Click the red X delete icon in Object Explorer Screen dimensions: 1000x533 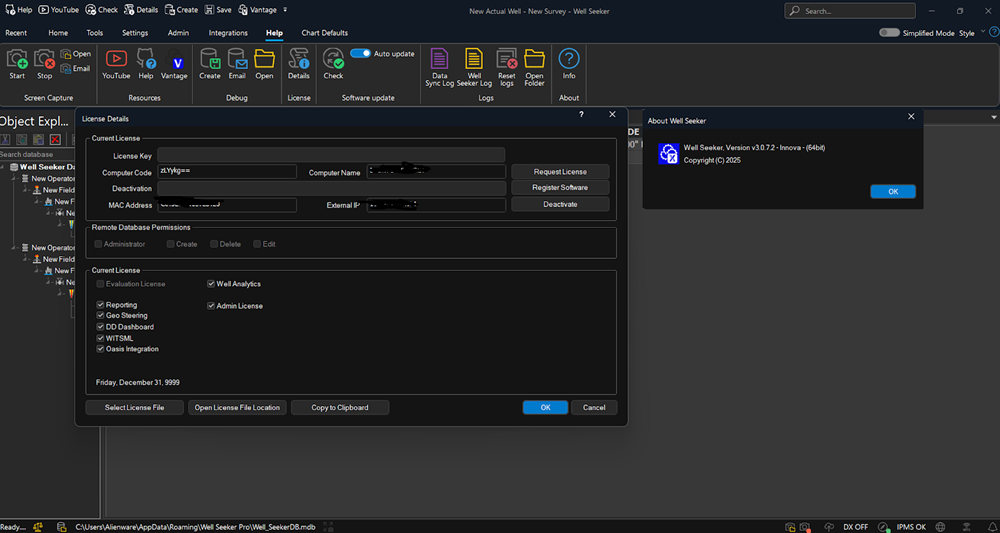pyautogui.click(x=55, y=140)
